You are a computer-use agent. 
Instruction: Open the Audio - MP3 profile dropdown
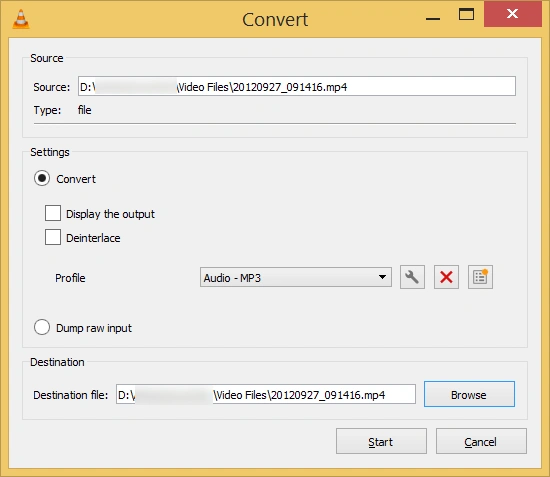(x=296, y=277)
